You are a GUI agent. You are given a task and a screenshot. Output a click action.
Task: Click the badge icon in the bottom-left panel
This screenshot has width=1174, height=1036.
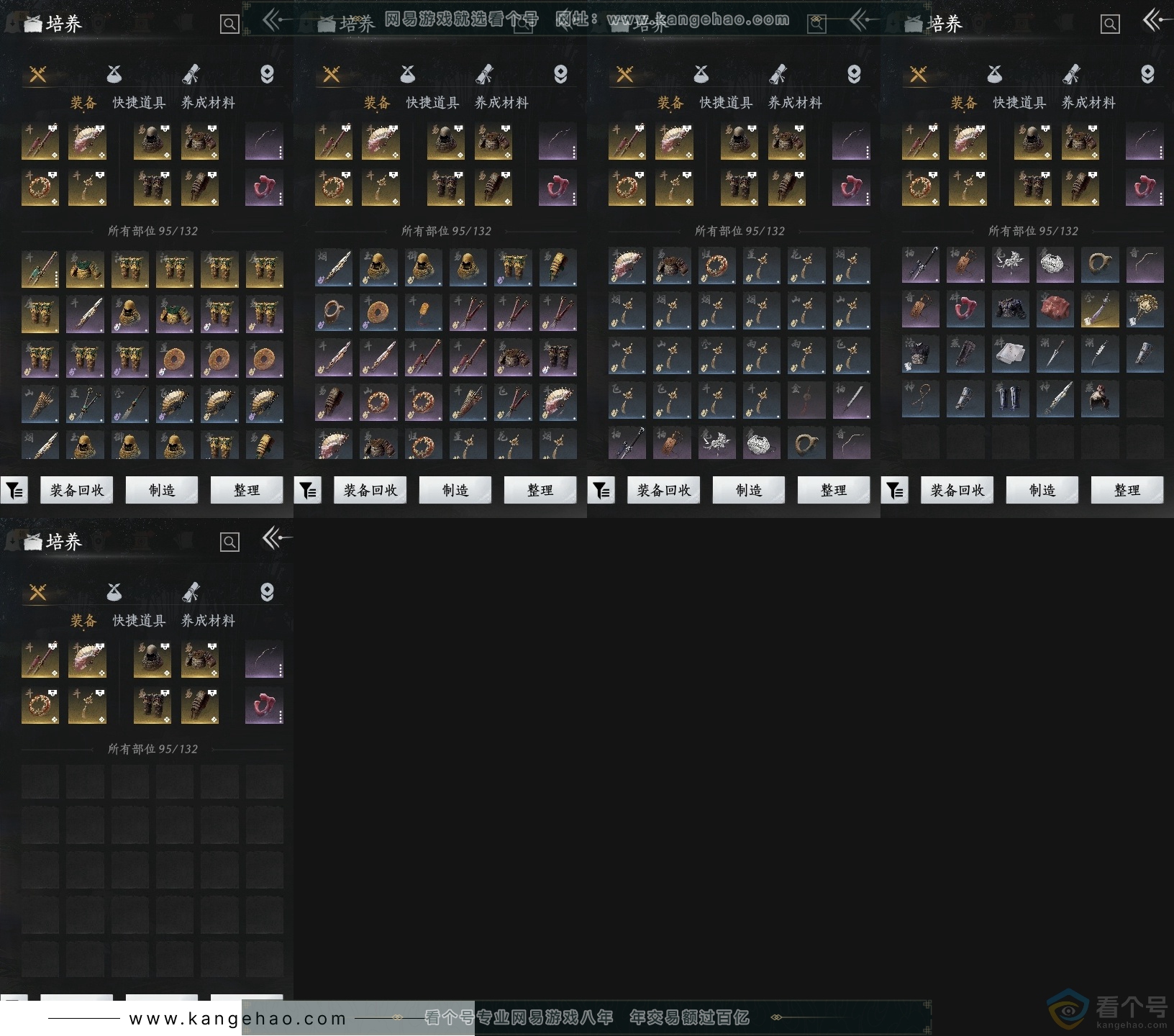[x=267, y=592]
